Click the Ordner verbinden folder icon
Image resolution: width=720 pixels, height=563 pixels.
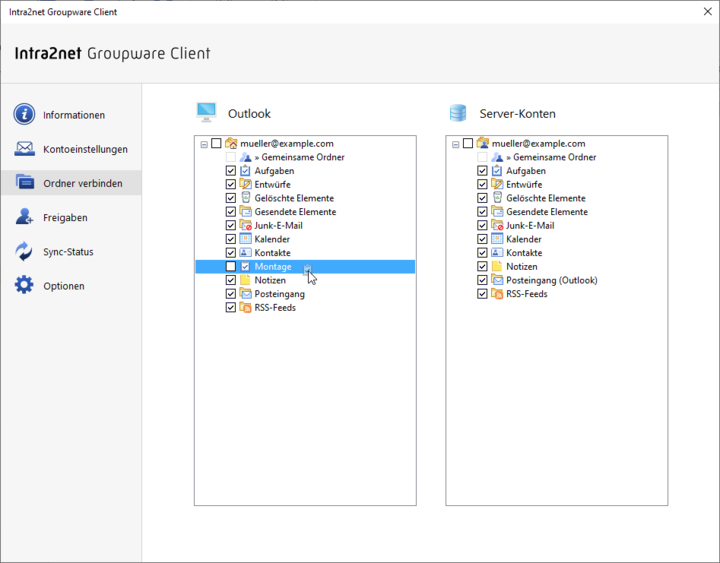(24, 182)
